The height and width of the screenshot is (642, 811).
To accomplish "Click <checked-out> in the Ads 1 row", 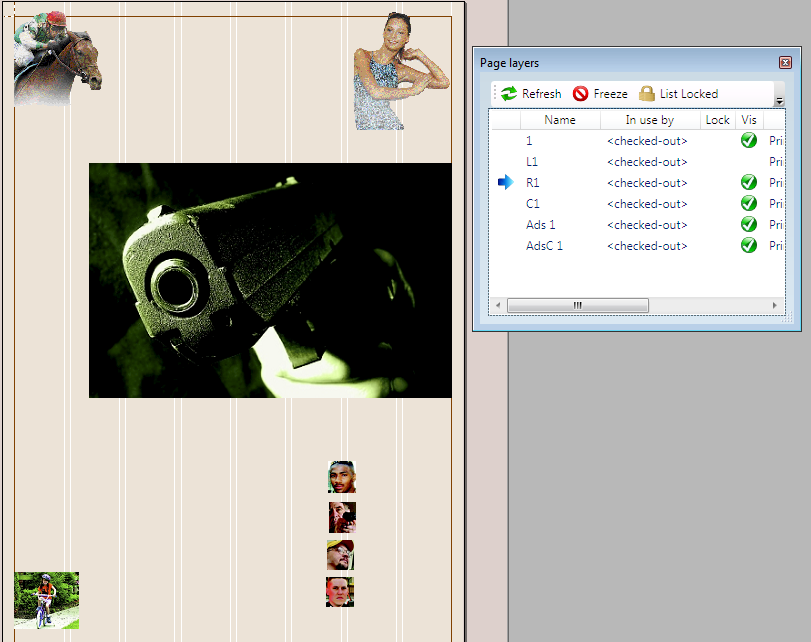I will [x=647, y=225].
